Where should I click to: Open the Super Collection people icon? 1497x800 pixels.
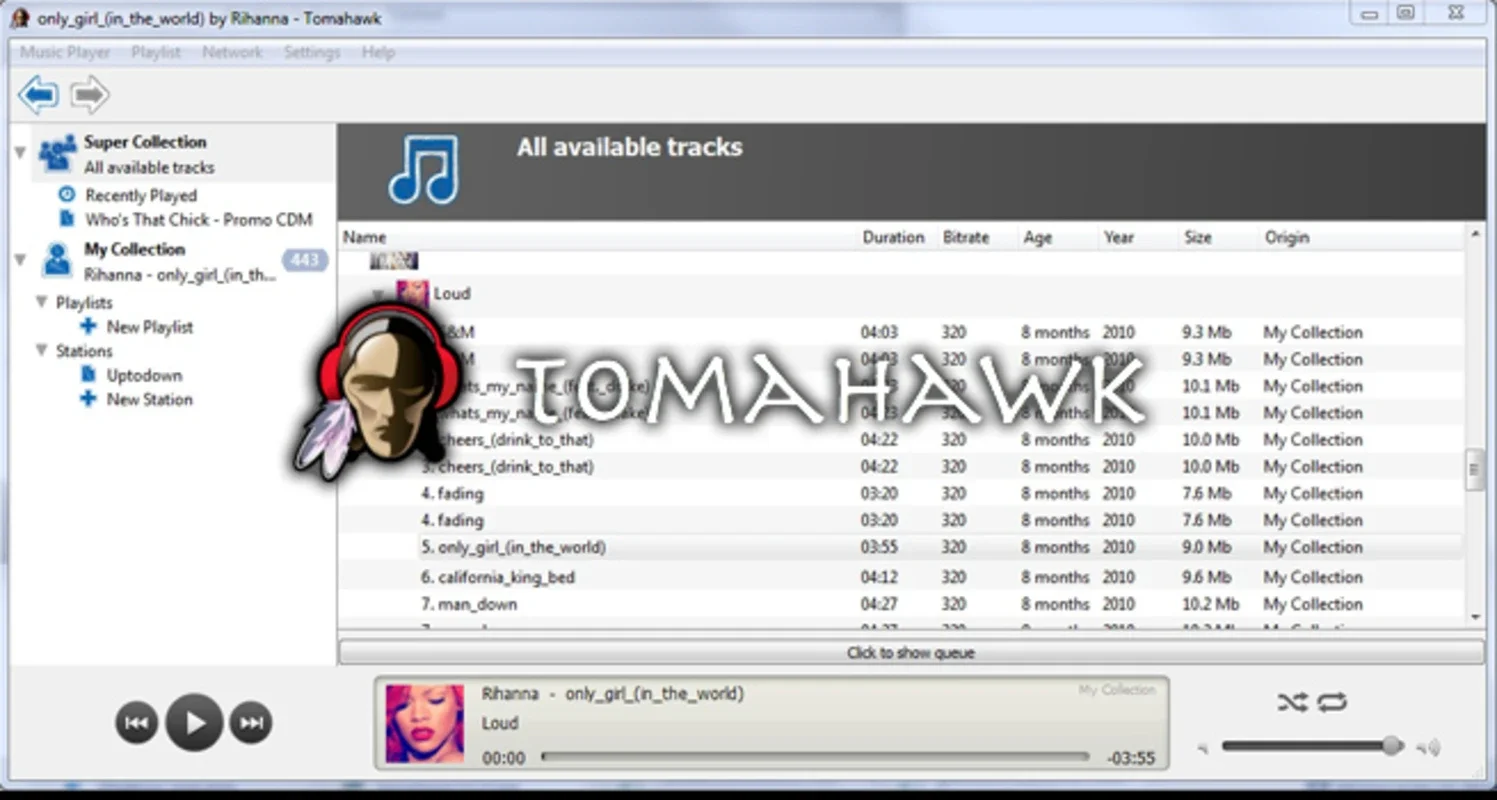pyautogui.click(x=56, y=154)
